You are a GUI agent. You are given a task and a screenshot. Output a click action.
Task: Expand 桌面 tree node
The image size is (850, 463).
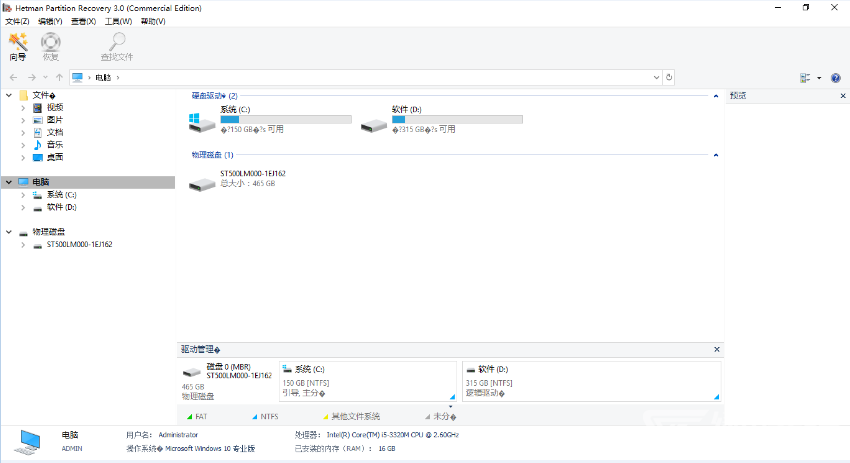(x=23, y=158)
